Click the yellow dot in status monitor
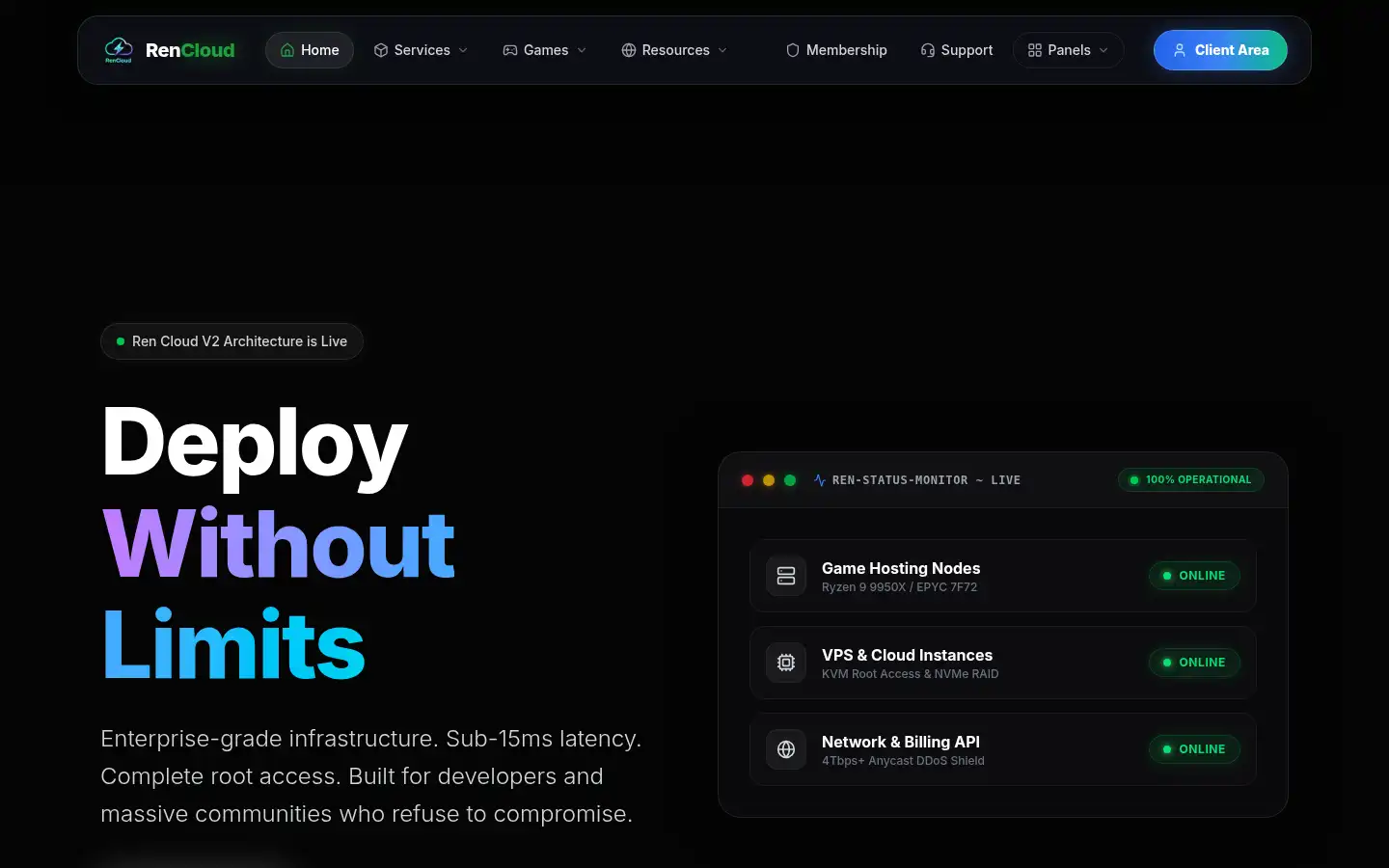This screenshot has height=868, width=1389. tap(769, 480)
